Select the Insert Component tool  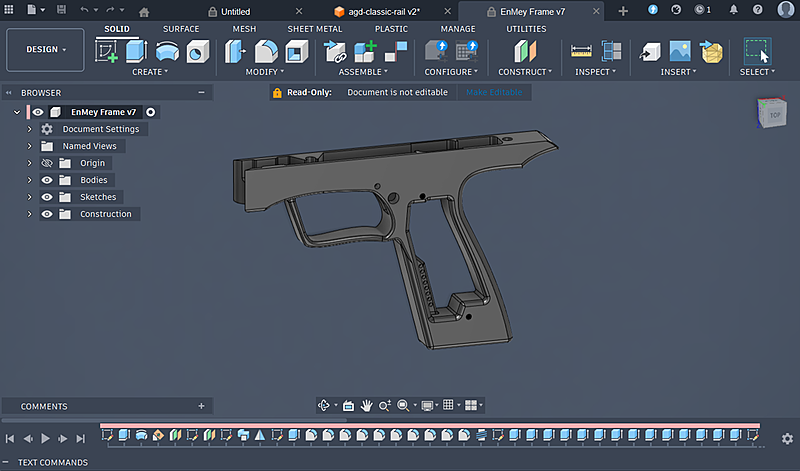tap(335, 52)
